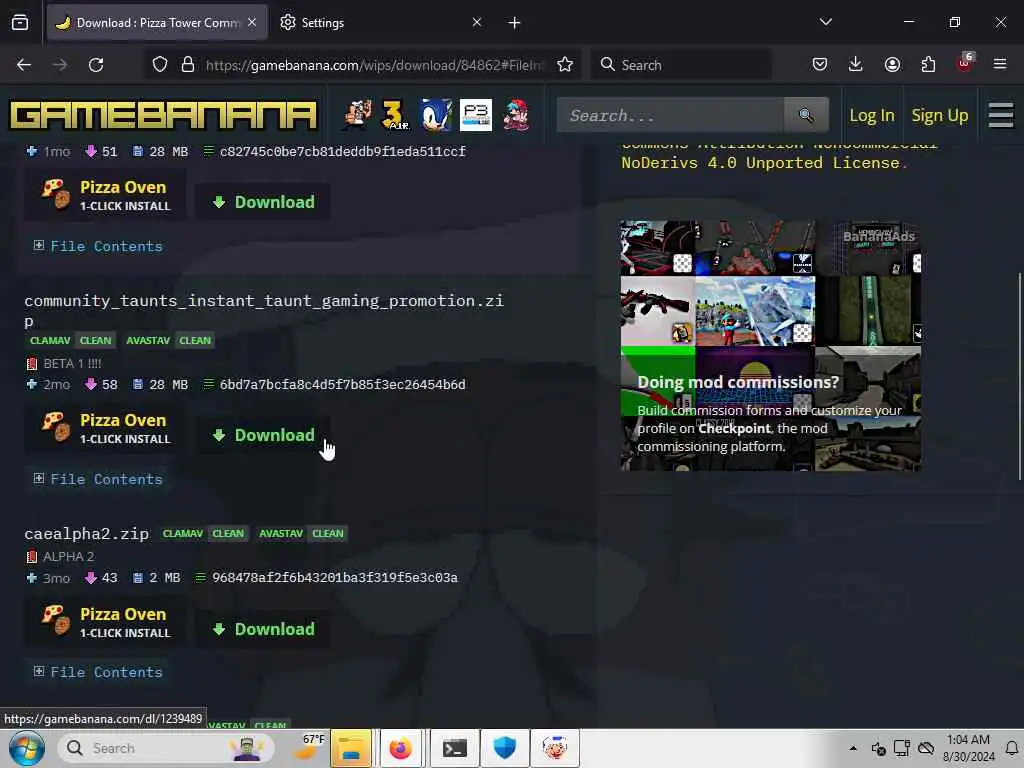The image size is (1024, 768).
Task: Expand File Contents for caealpha2.zip
Action: [x=98, y=672]
